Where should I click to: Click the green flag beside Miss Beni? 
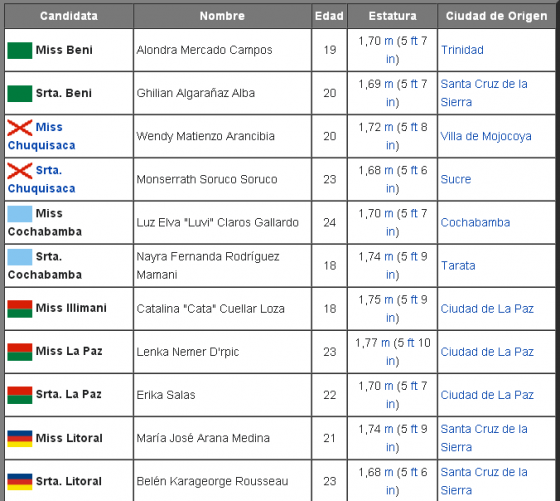[x=20, y=50]
